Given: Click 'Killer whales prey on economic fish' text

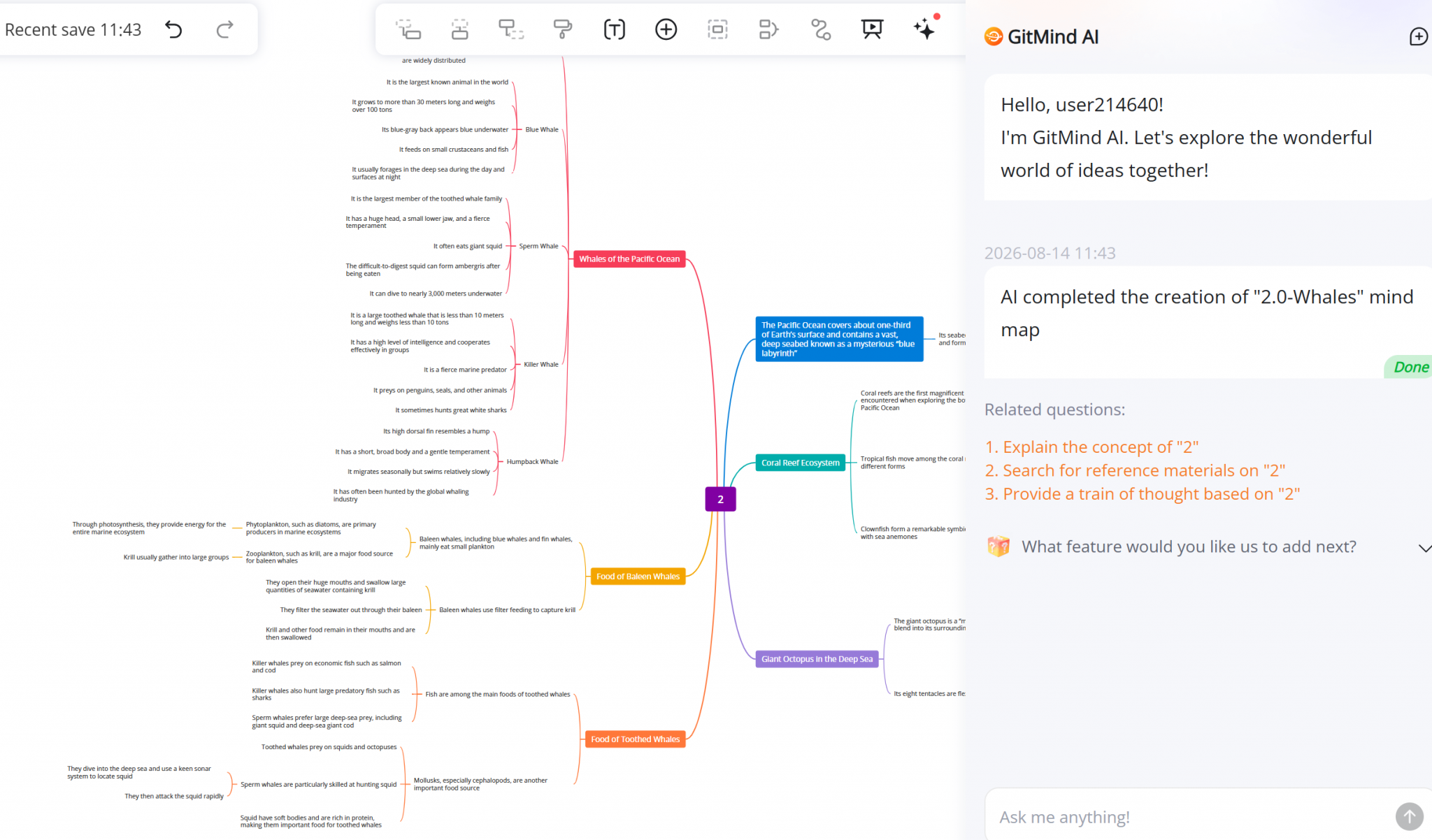Looking at the screenshot, I should click(x=327, y=667).
